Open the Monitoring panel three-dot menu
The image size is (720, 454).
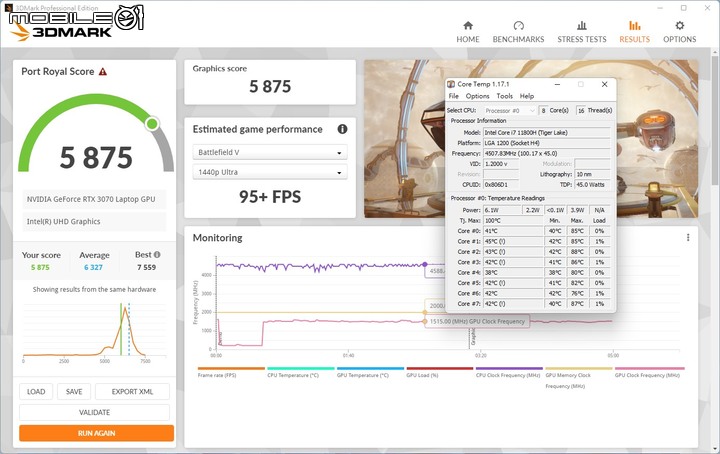tap(687, 237)
